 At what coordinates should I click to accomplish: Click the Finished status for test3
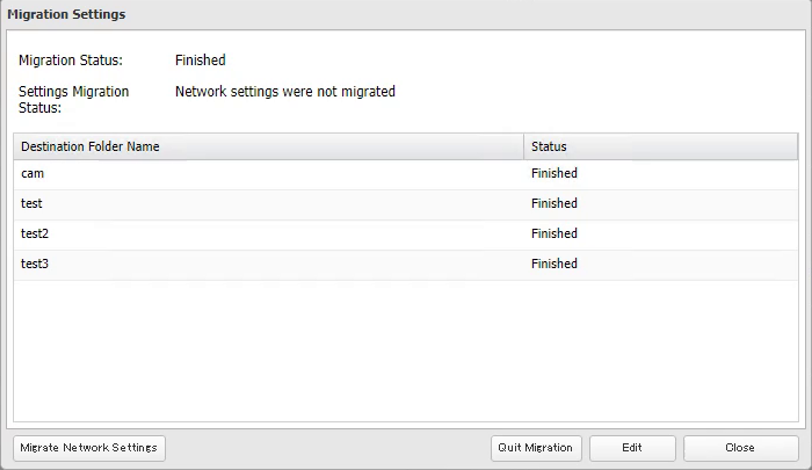pyautogui.click(x=554, y=264)
